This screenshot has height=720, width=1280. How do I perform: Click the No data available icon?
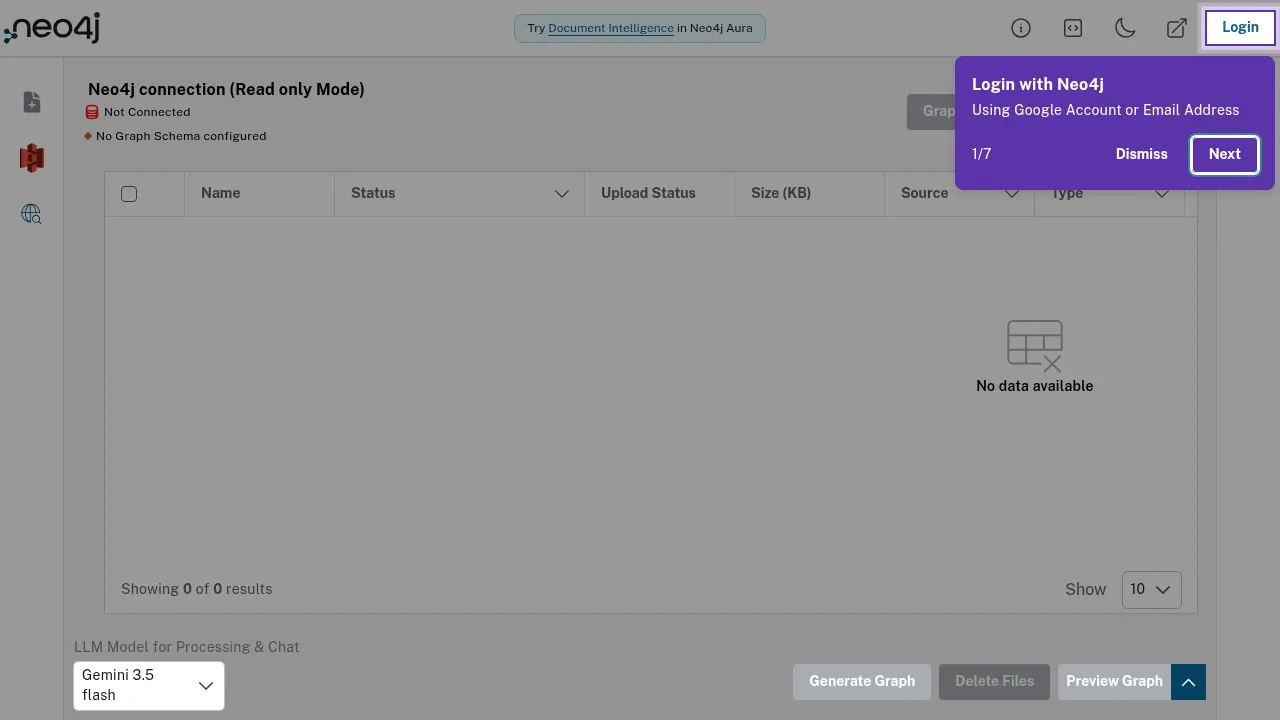[x=1035, y=346]
